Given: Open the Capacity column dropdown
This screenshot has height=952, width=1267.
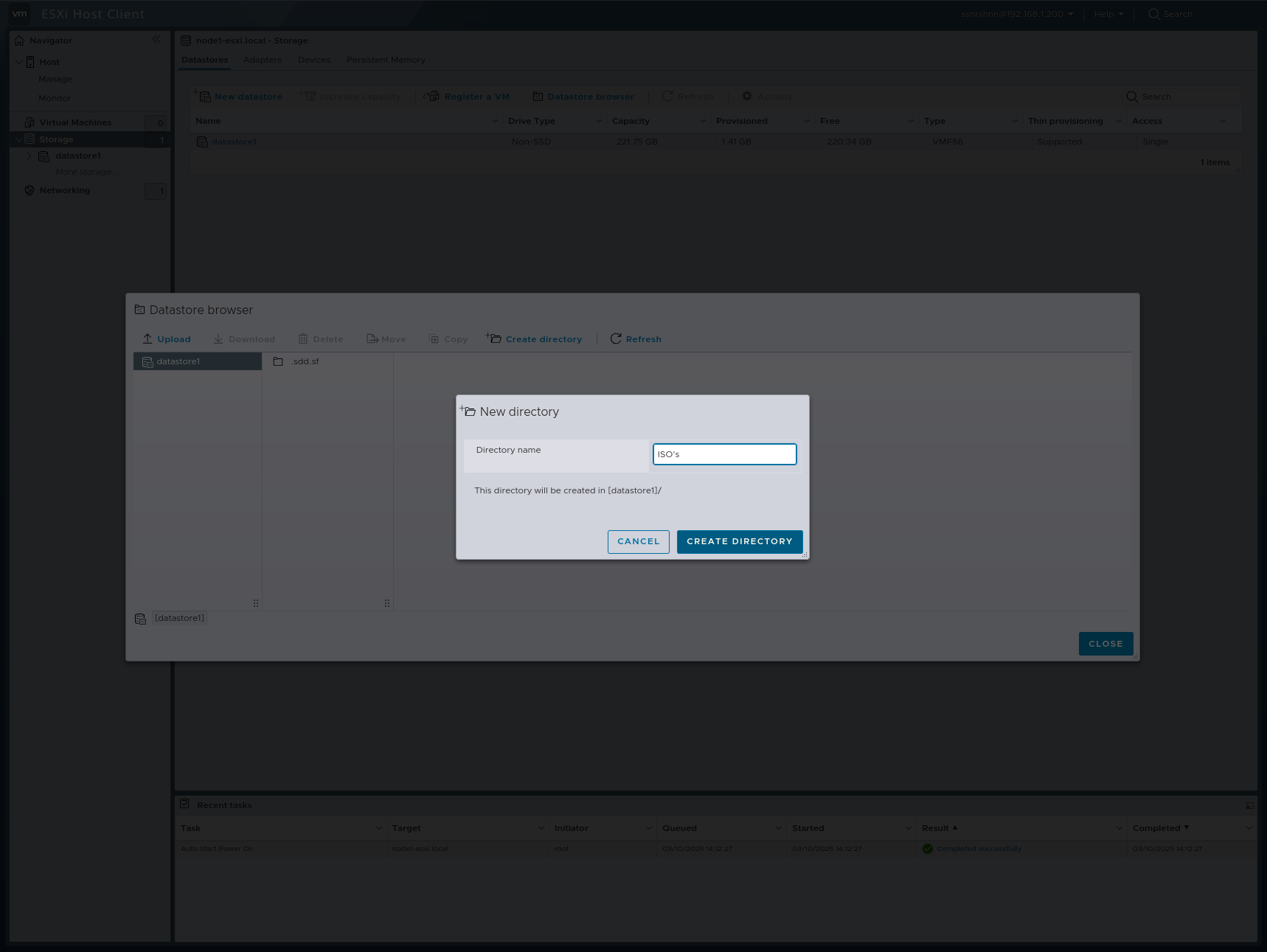Looking at the screenshot, I should pyautogui.click(x=704, y=120).
